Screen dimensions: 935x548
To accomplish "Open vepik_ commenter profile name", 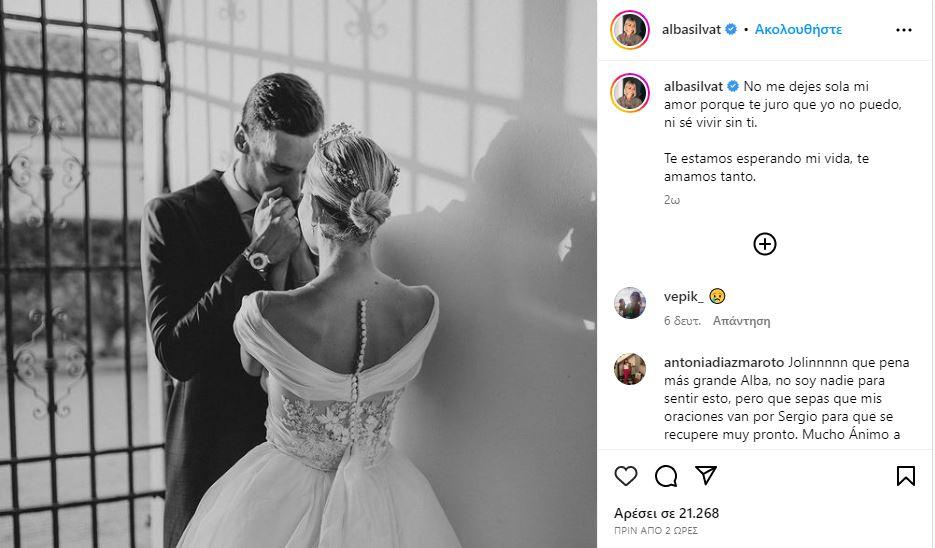I will 684,296.
